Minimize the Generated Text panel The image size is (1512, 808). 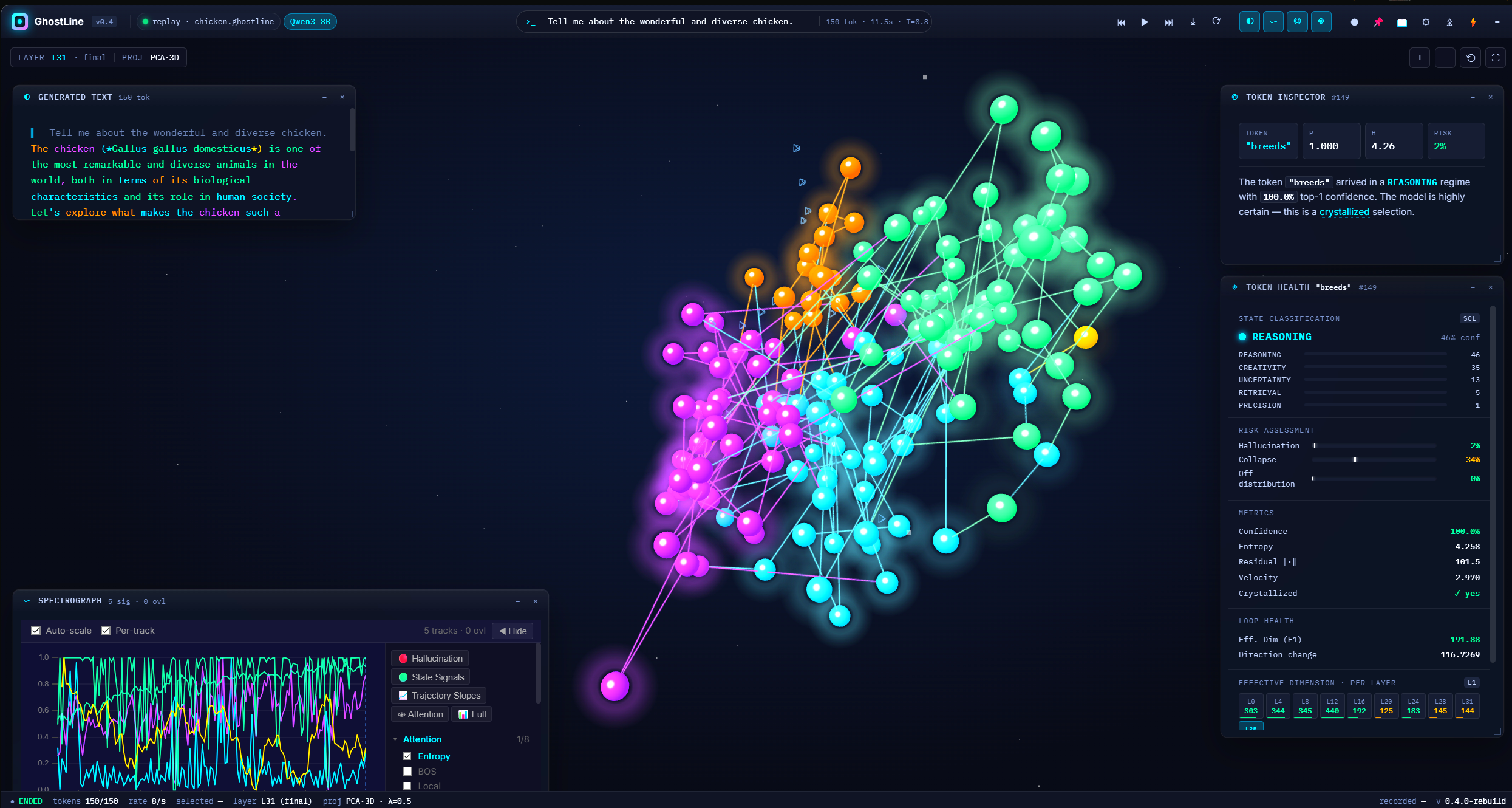(324, 97)
